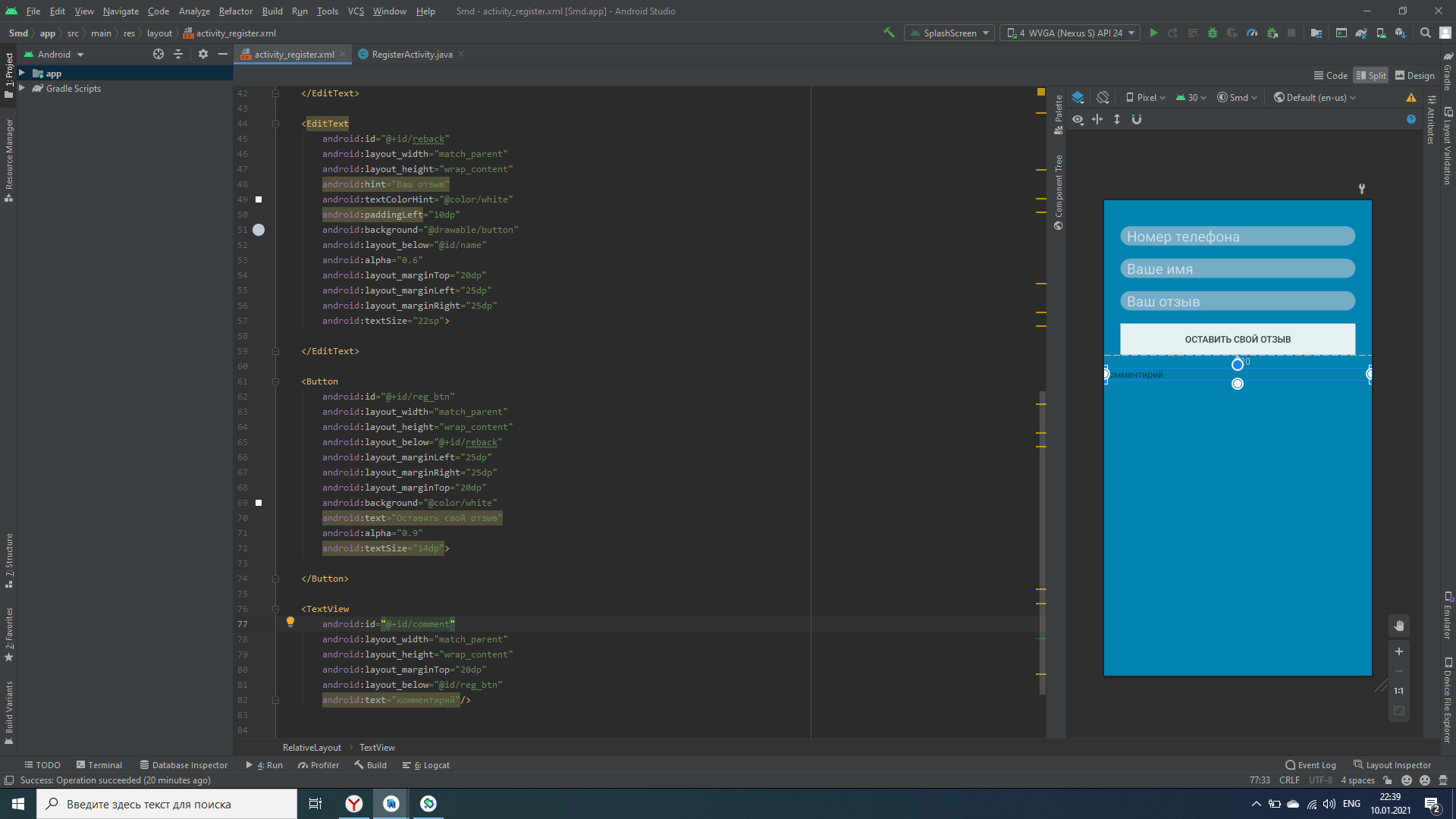Click the phone number field in preview
Screen dimensions: 1456x819
click(1238, 237)
